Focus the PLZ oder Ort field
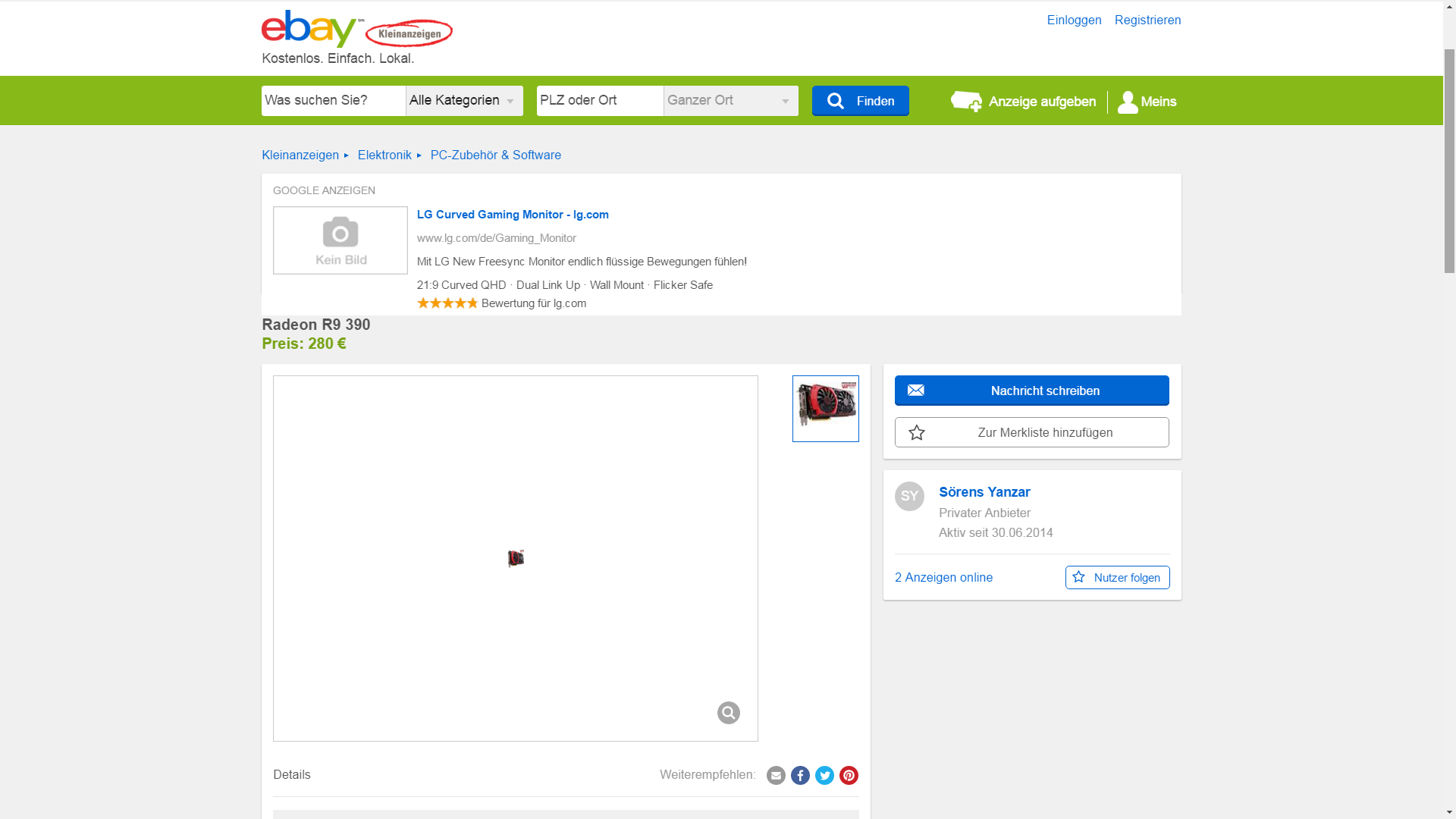 [600, 101]
